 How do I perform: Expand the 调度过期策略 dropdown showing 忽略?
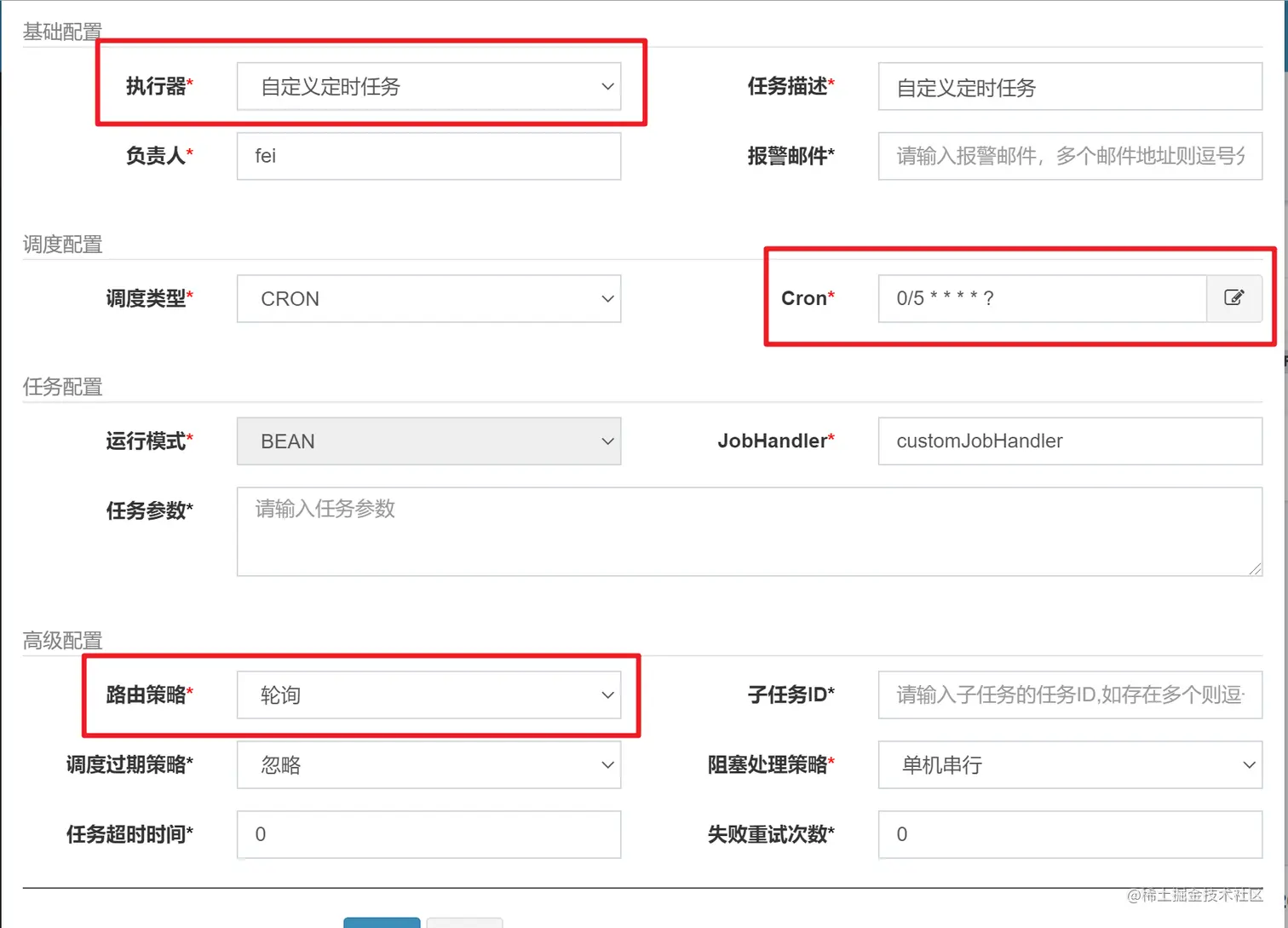coord(428,764)
